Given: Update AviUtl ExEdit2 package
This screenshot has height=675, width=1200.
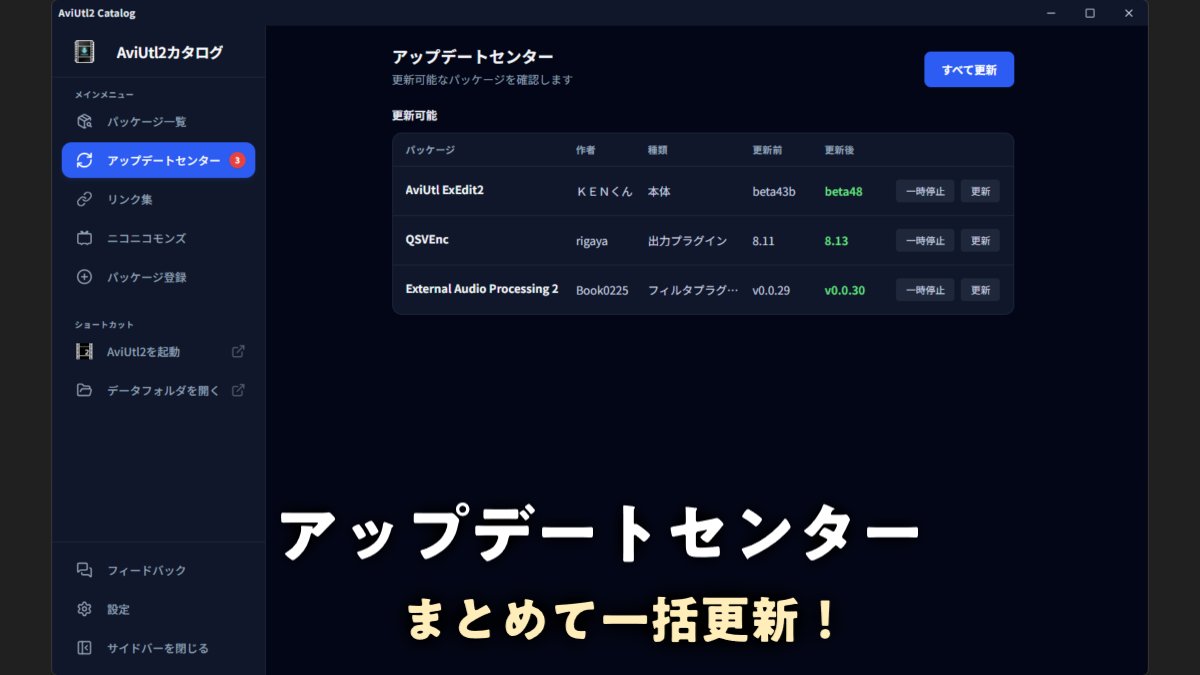Looking at the screenshot, I should (980, 191).
